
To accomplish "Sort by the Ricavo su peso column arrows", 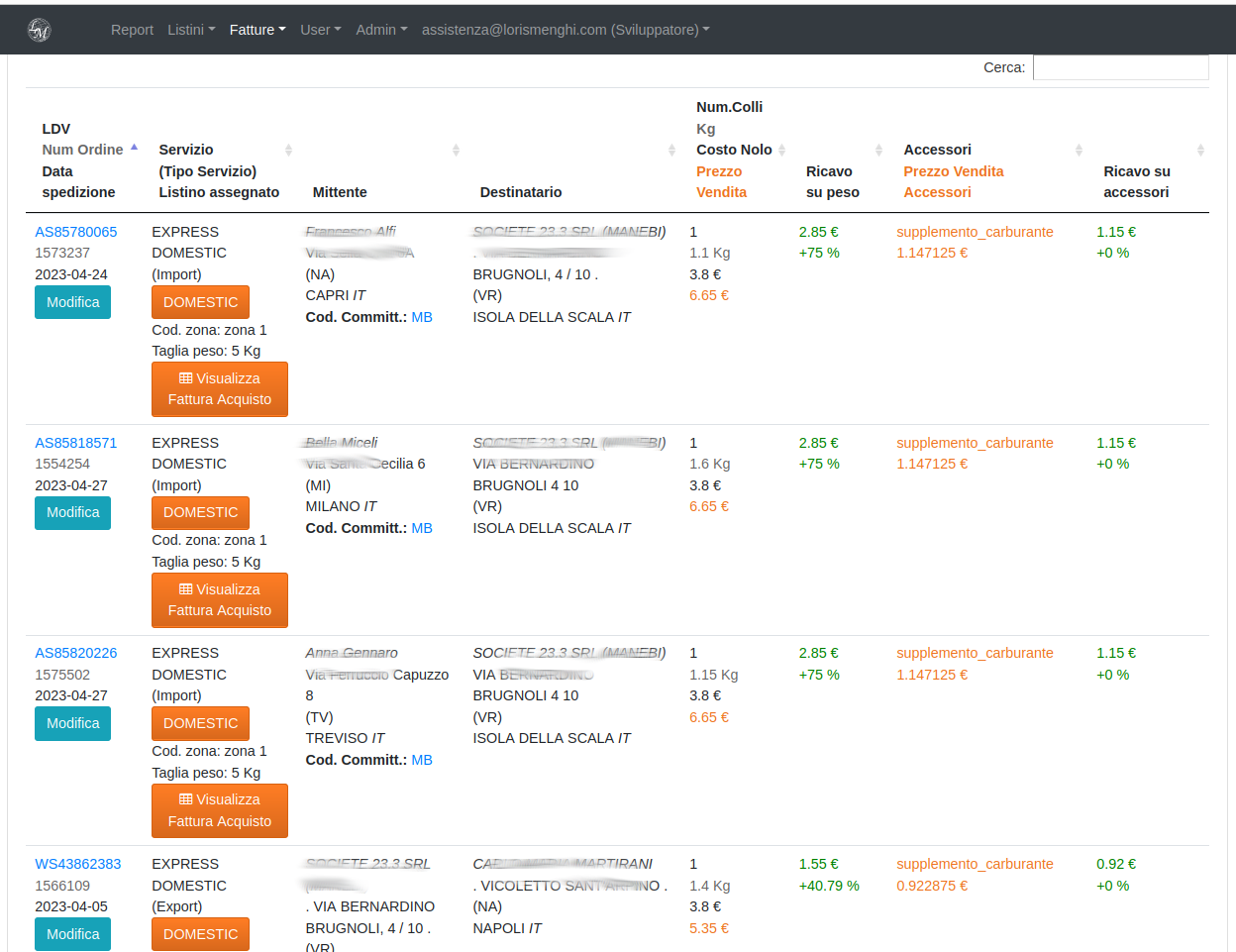I will (878, 150).
